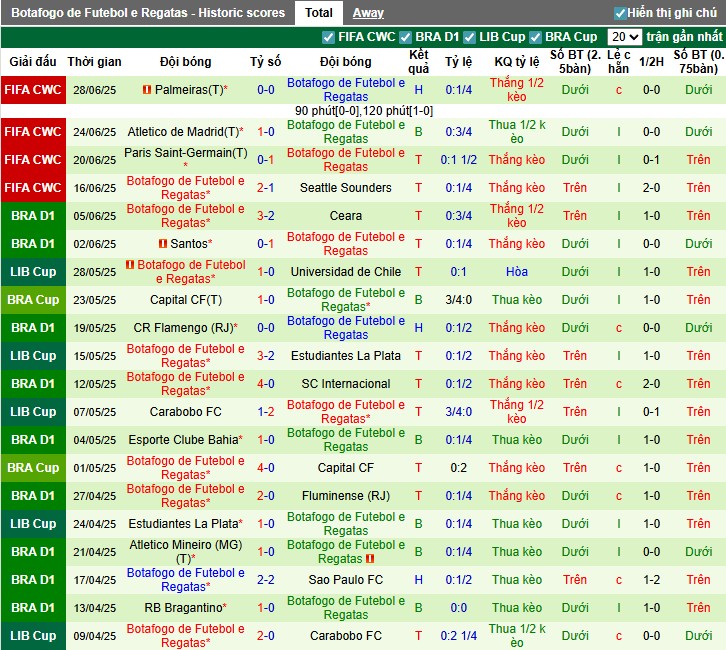
Task: Open Paris Saint-Germain(T) team link
Action: (186, 153)
